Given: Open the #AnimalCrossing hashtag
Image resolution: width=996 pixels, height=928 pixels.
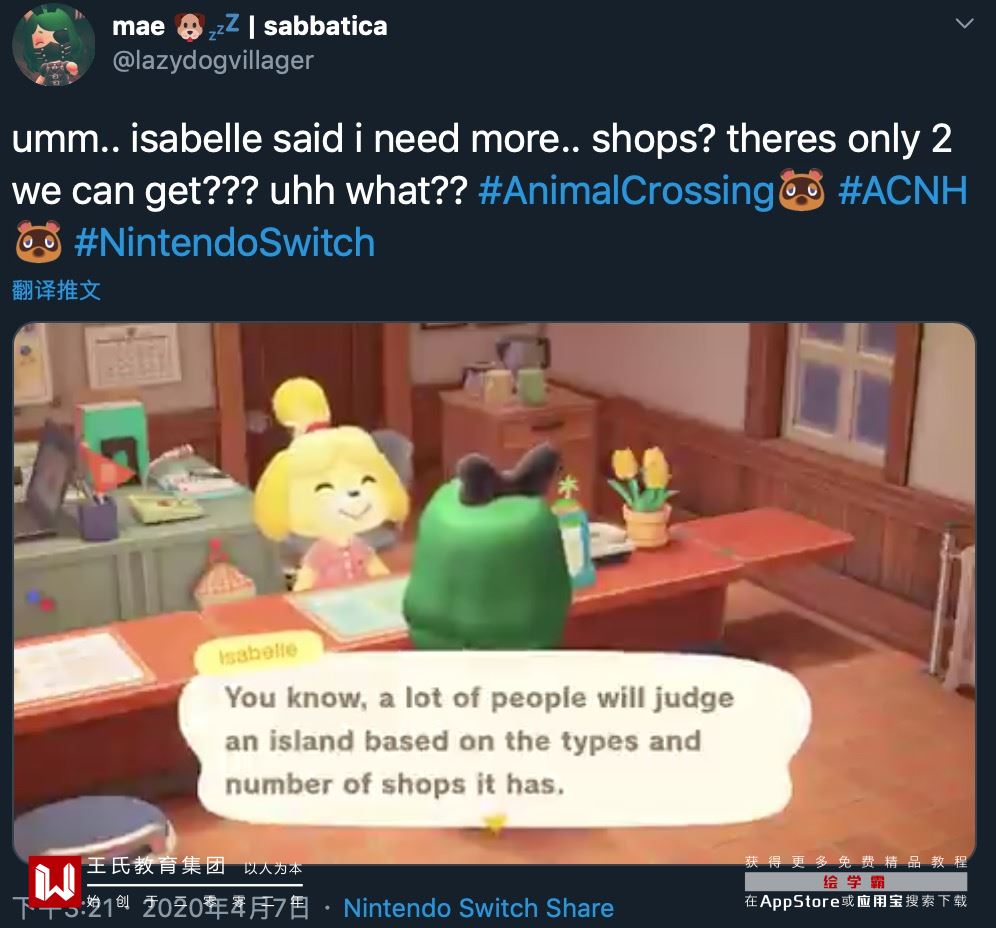Looking at the screenshot, I should (625, 190).
